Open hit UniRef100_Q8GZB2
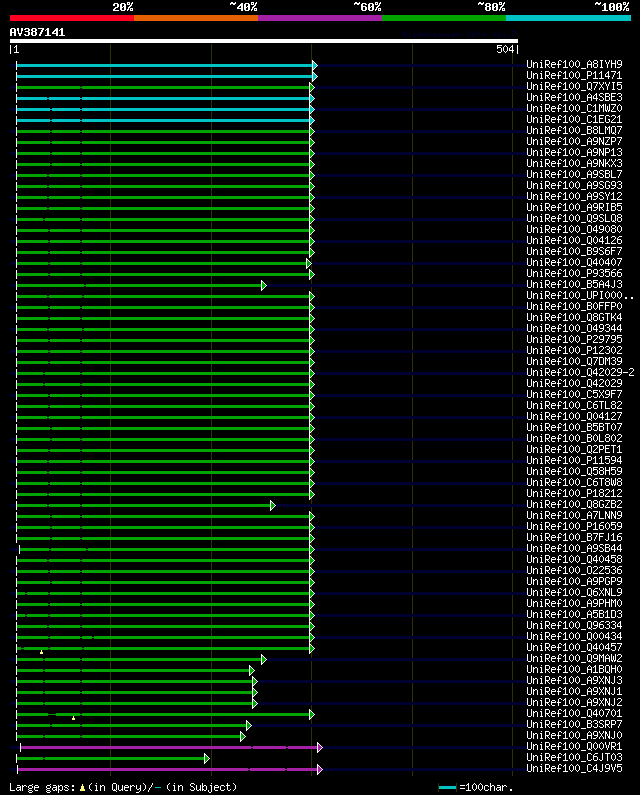The width and height of the screenshot is (640, 795). point(574,504)
